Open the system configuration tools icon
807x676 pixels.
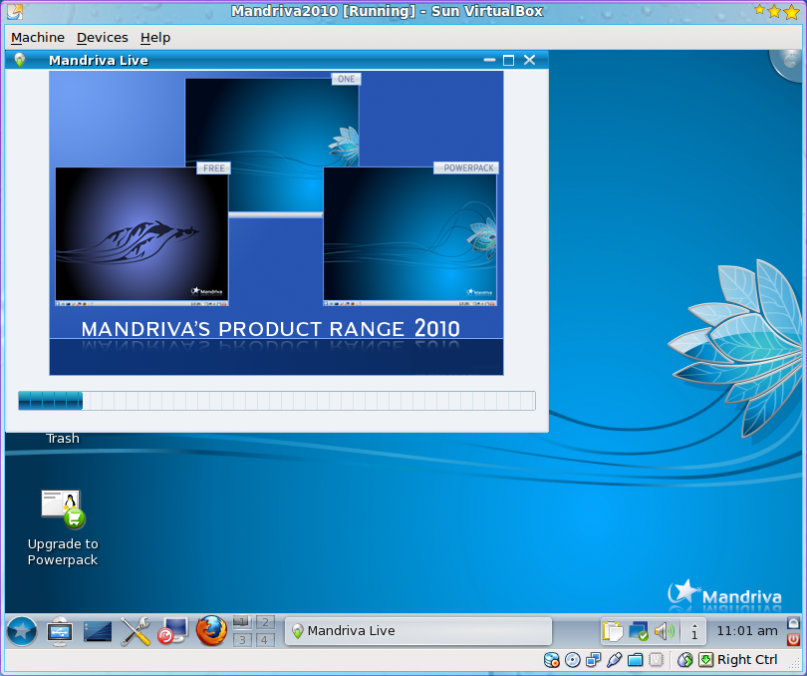(x=135, y=631)
